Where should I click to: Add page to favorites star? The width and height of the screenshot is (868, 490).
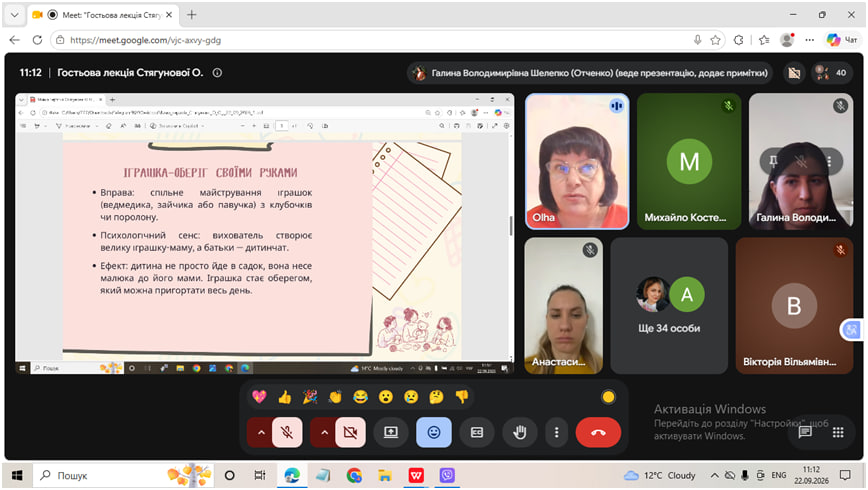pos(716,40)
